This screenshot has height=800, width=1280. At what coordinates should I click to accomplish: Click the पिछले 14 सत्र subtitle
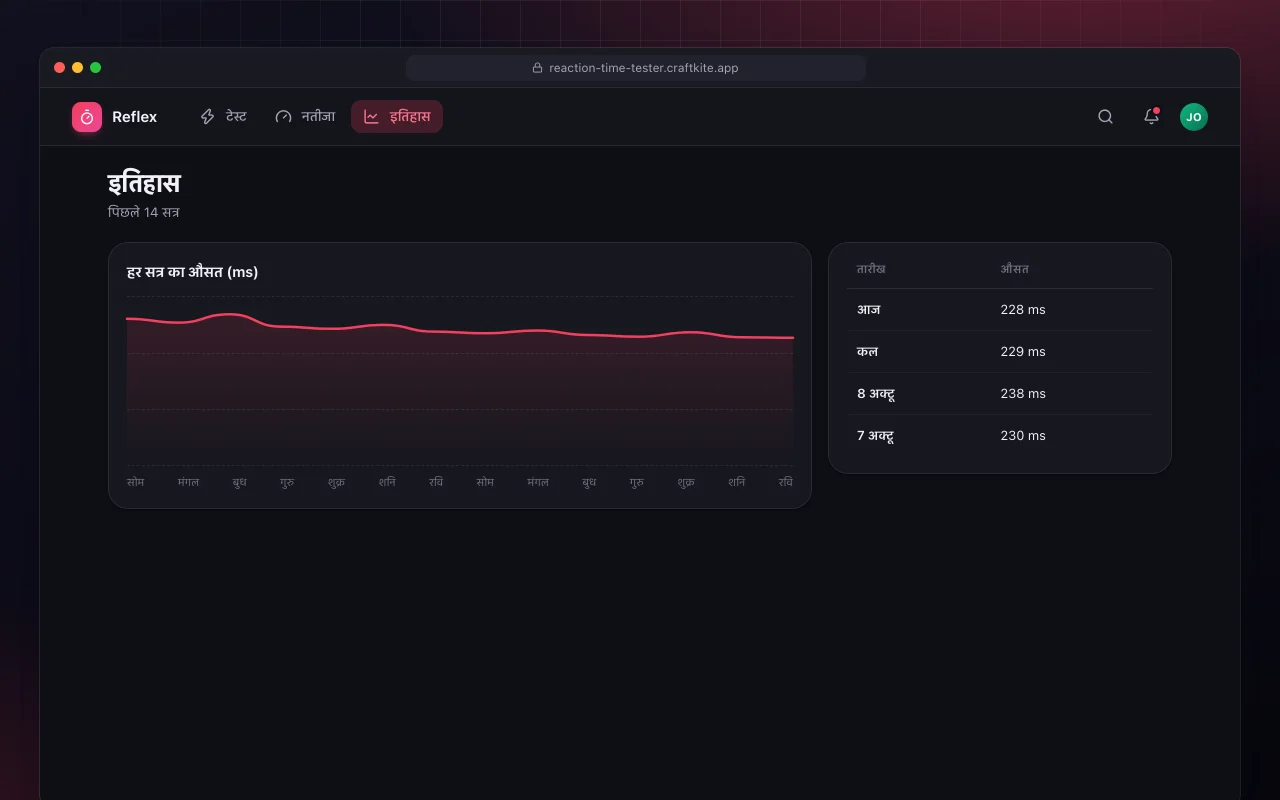click(x=144, y=212)
